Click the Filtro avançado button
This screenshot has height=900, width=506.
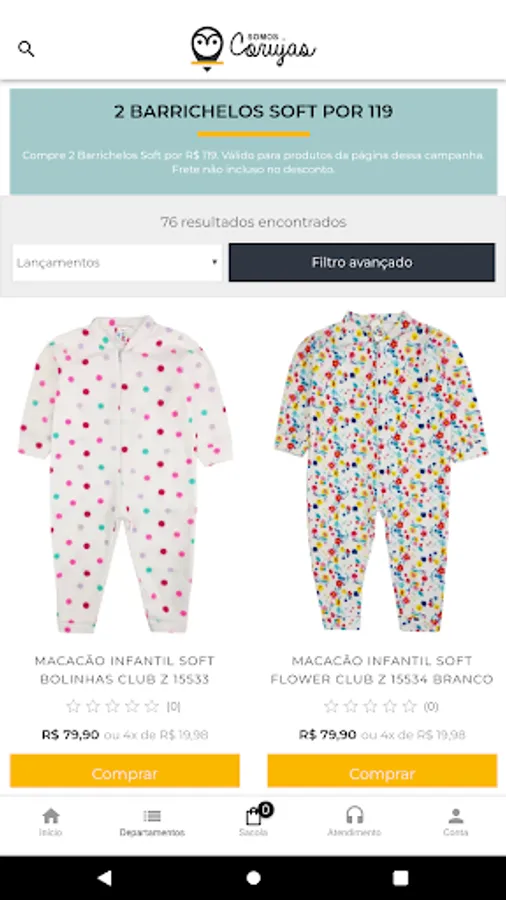click(361, 262)
